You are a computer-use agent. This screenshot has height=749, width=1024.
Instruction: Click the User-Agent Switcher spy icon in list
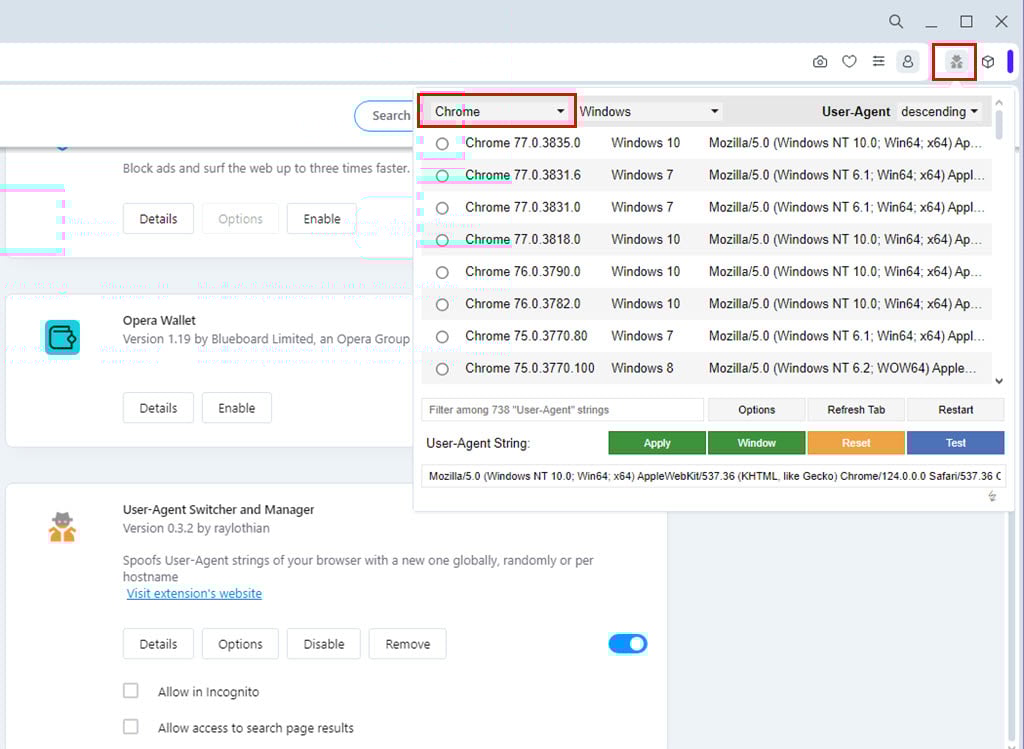pyautogui.click(x=63, y=528)
